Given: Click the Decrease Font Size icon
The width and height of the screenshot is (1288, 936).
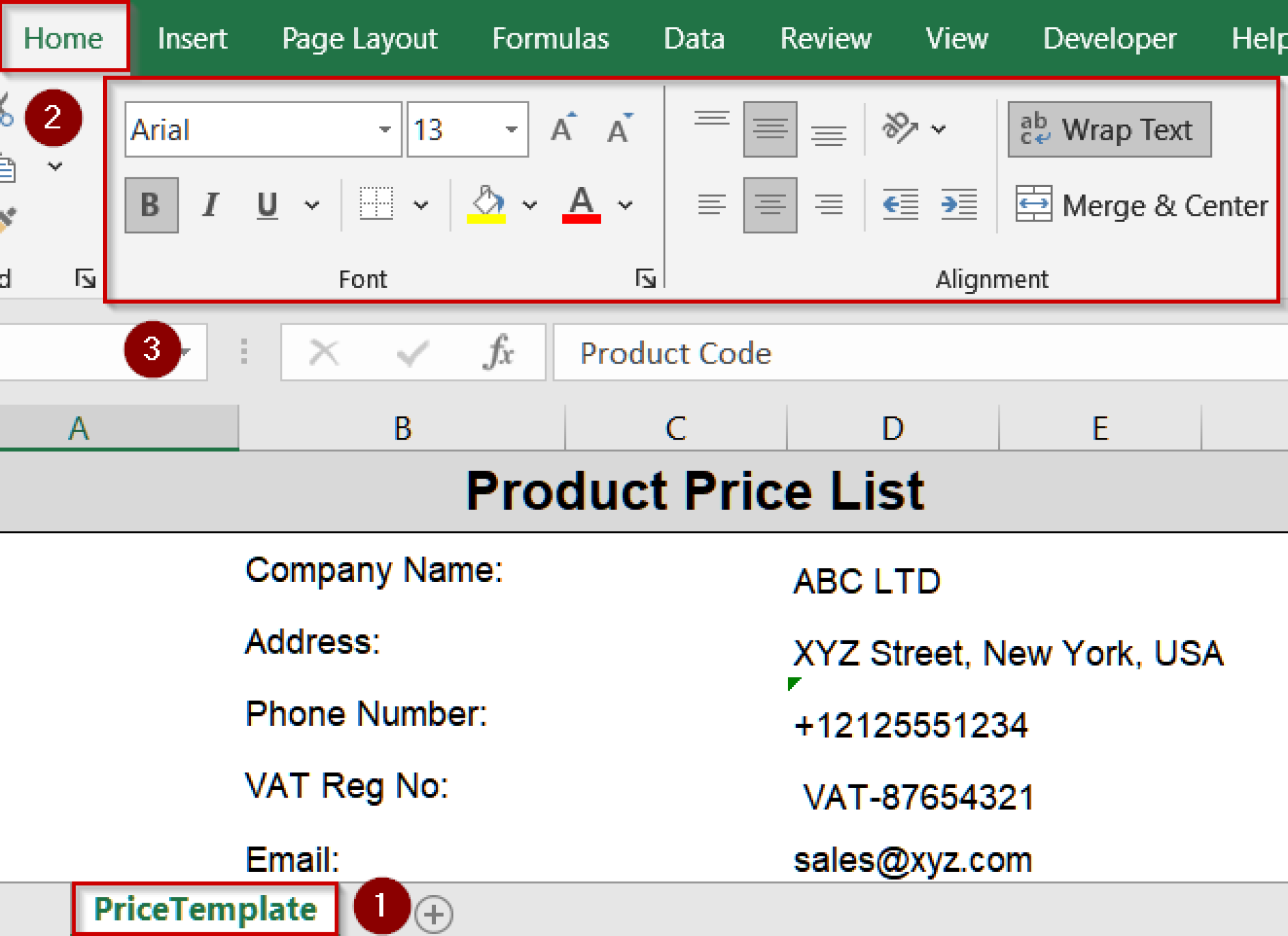Looking at the screenshot, I should (x=618, y=129).
